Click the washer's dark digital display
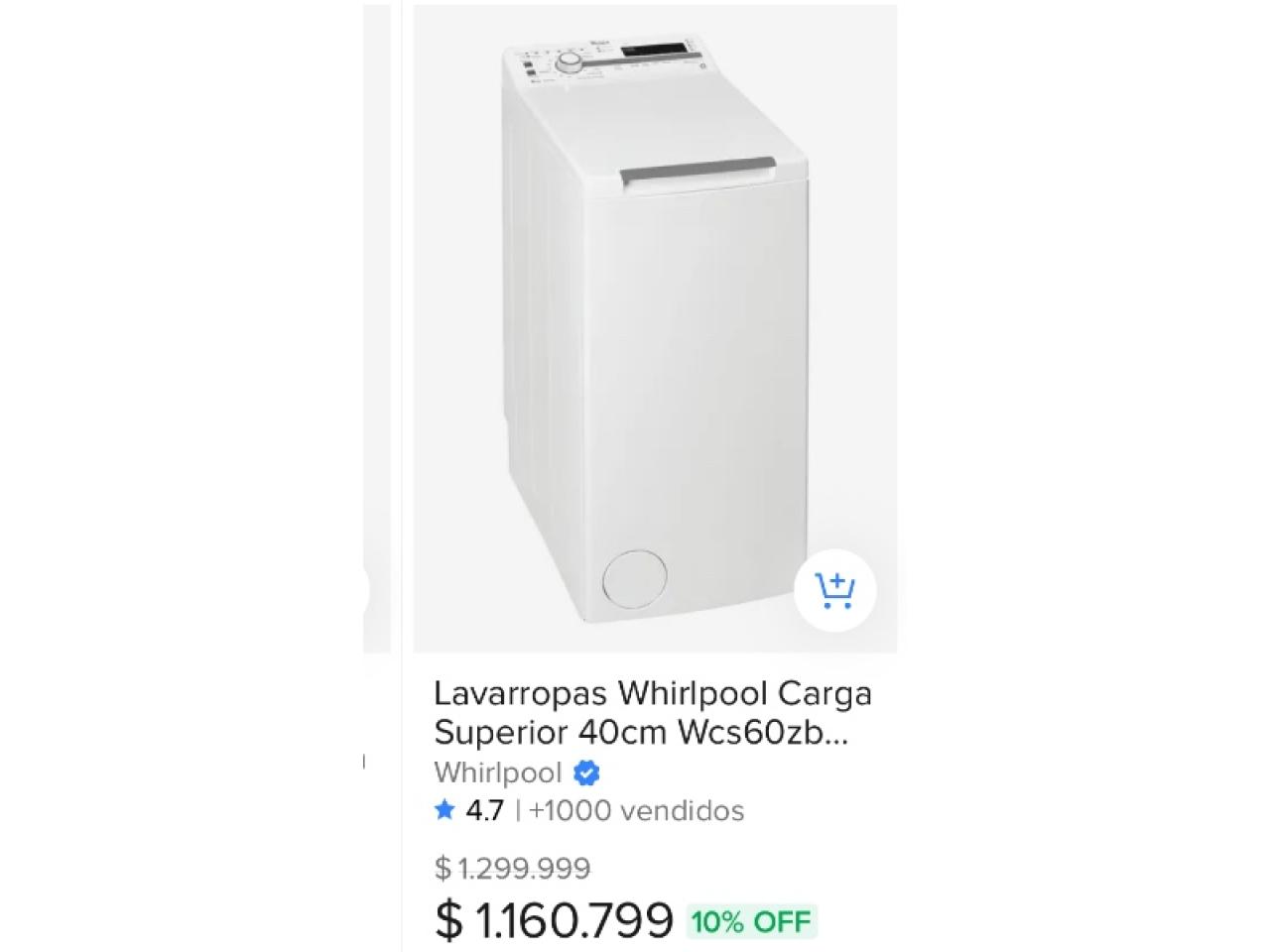1270x952 pixels. point(653,51)
